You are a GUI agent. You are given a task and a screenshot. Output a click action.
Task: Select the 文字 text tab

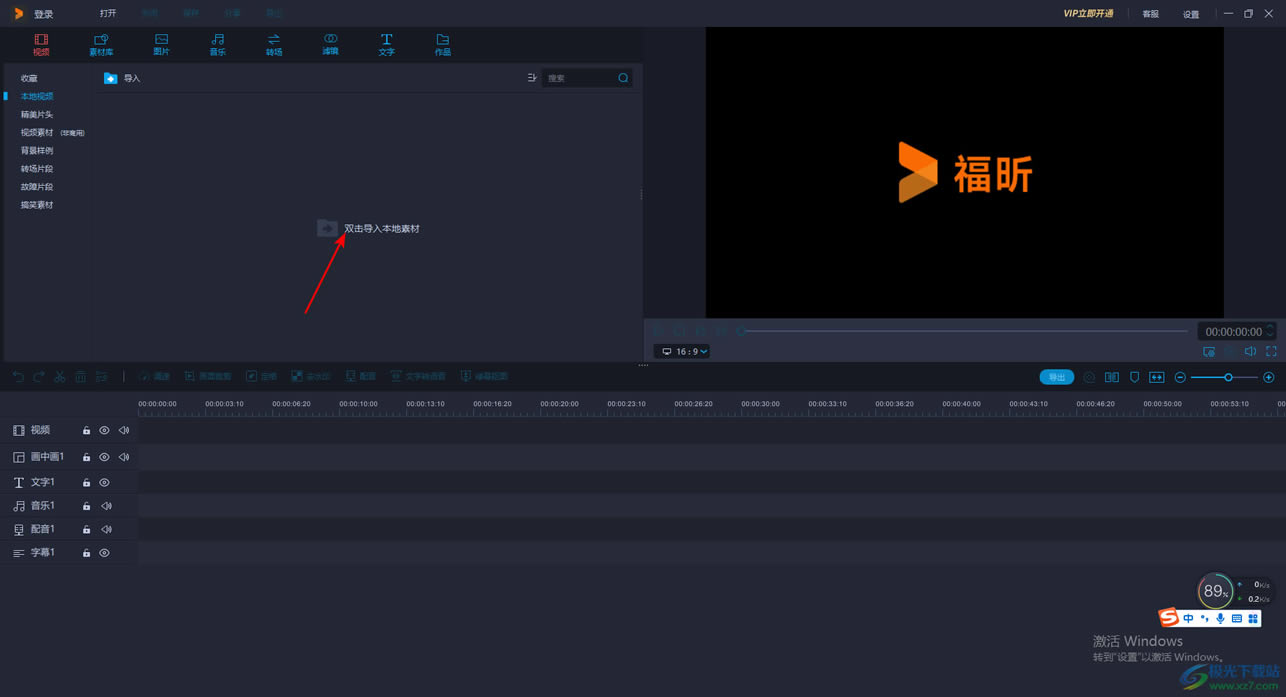(x=386, y=44)
